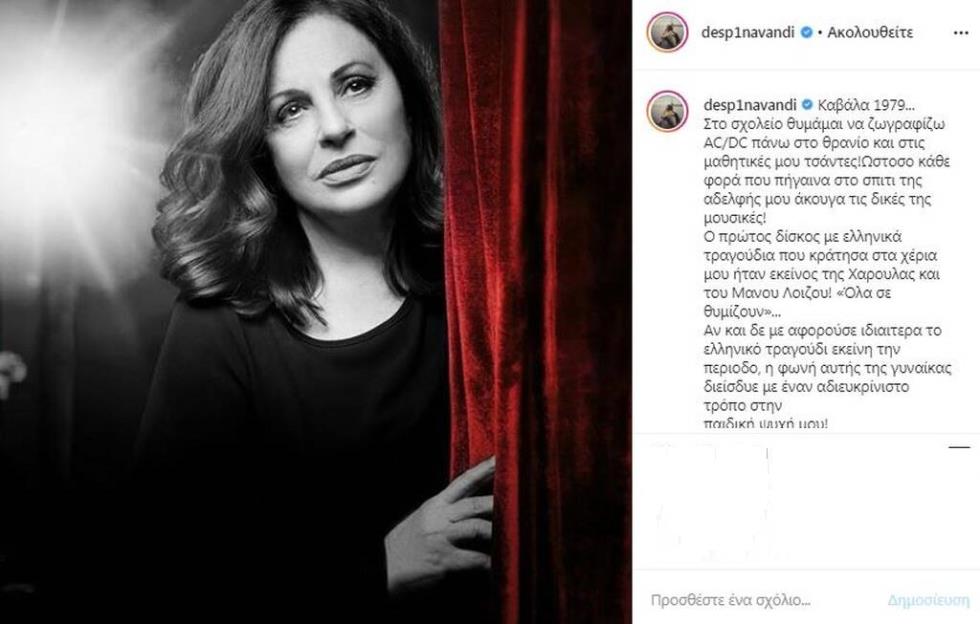The height and width of the screenshot is (624, 980).
Task: Click the verified badge next to caption username
Action: pyautogui.click(x=807, y=104)
